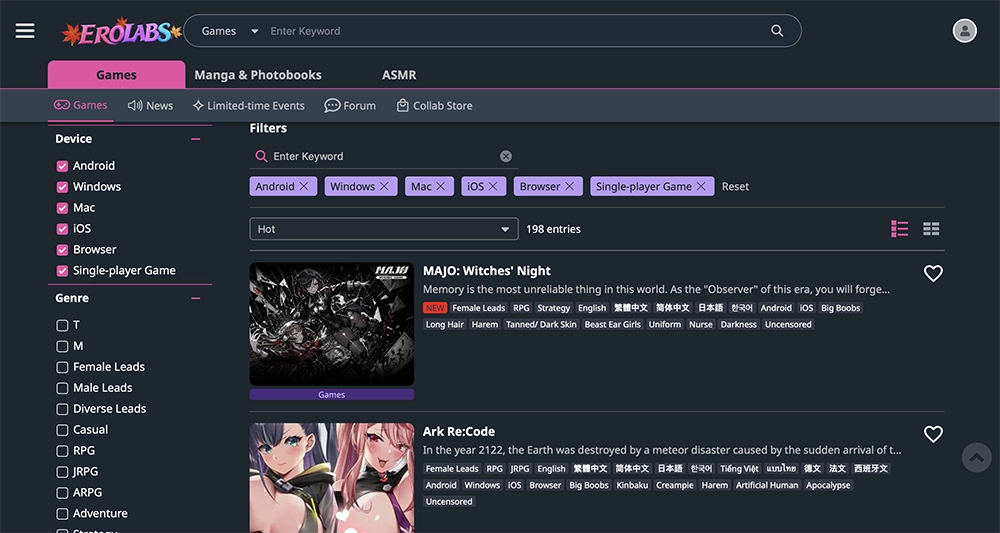Focus the Filters Enter Keyword field
The width and height of the screenshot is (1000, 533).
click(383, 156)
